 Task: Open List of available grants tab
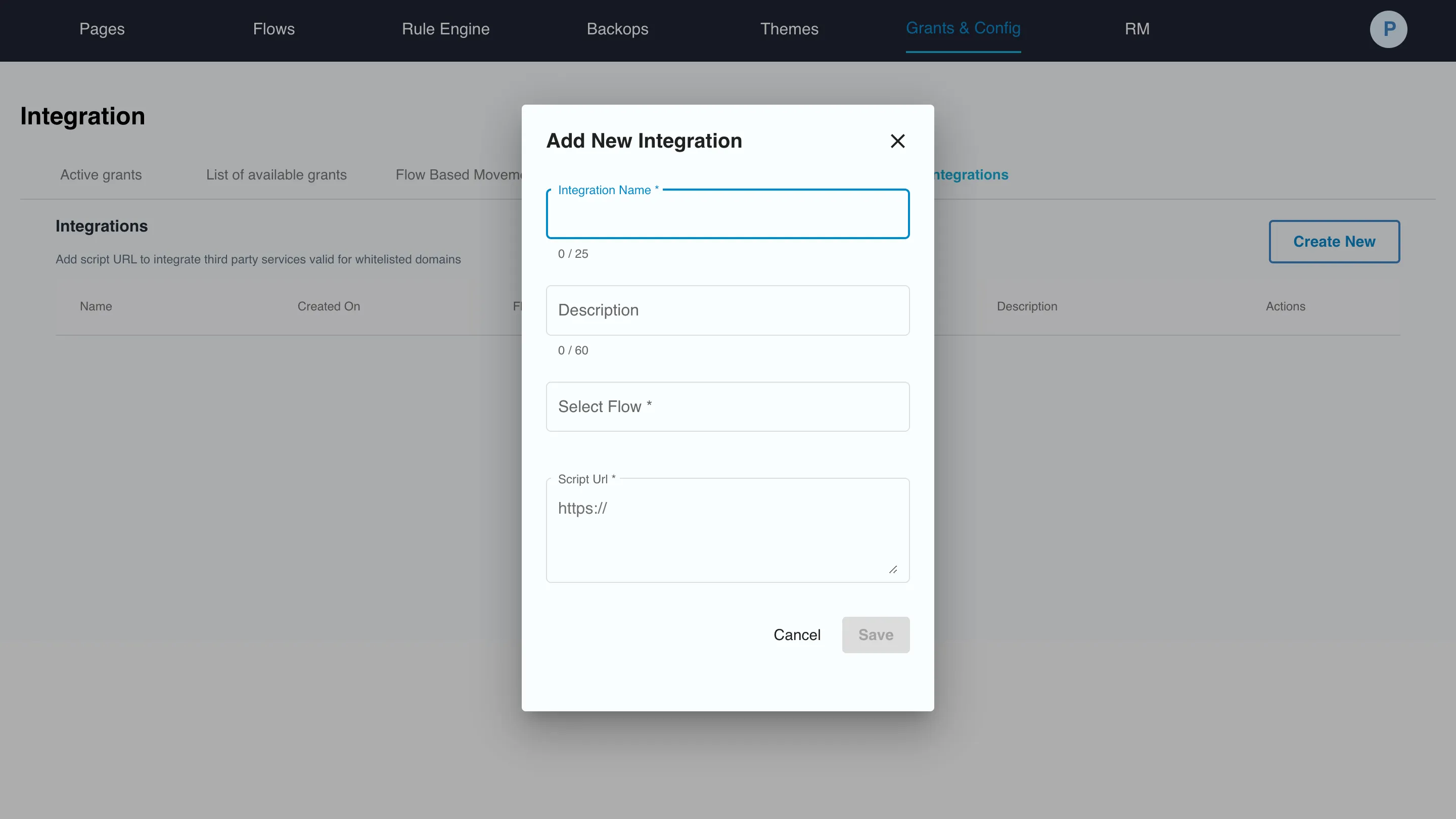click(x=277, y=174)
